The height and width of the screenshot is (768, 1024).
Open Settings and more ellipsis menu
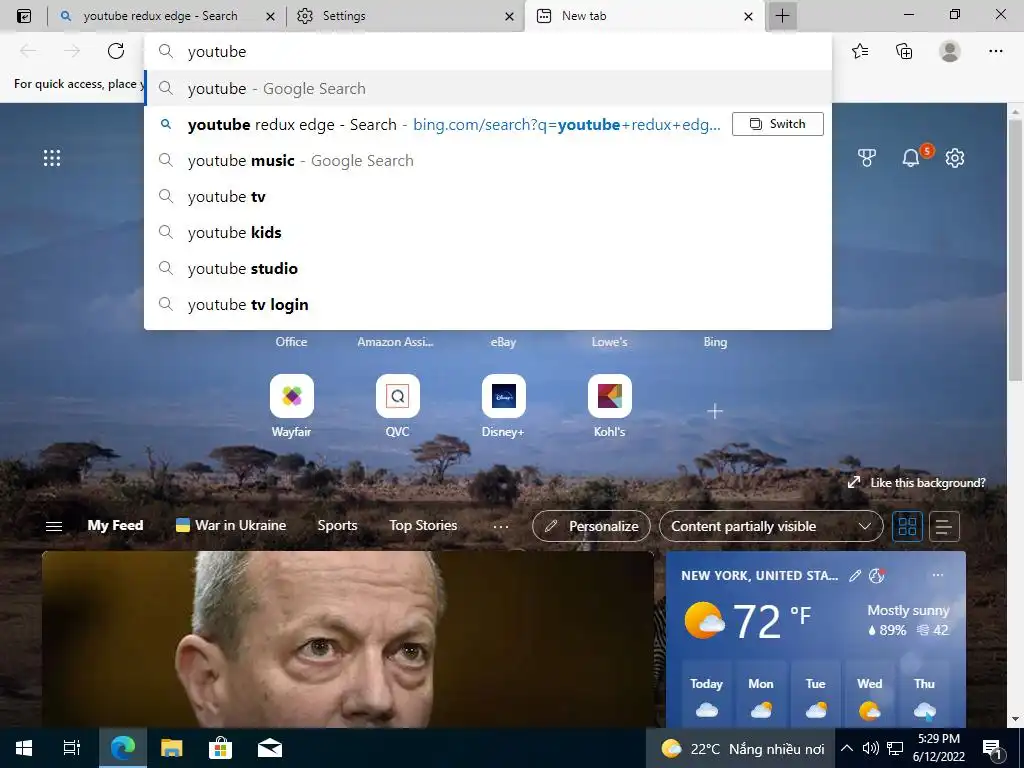(x=995, y=51)
